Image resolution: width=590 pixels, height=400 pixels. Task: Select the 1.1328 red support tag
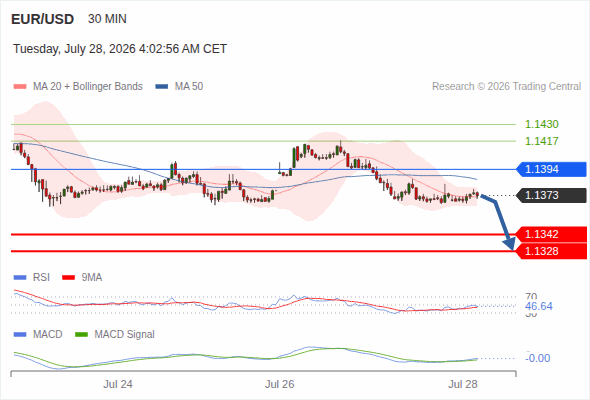point(551,251)
